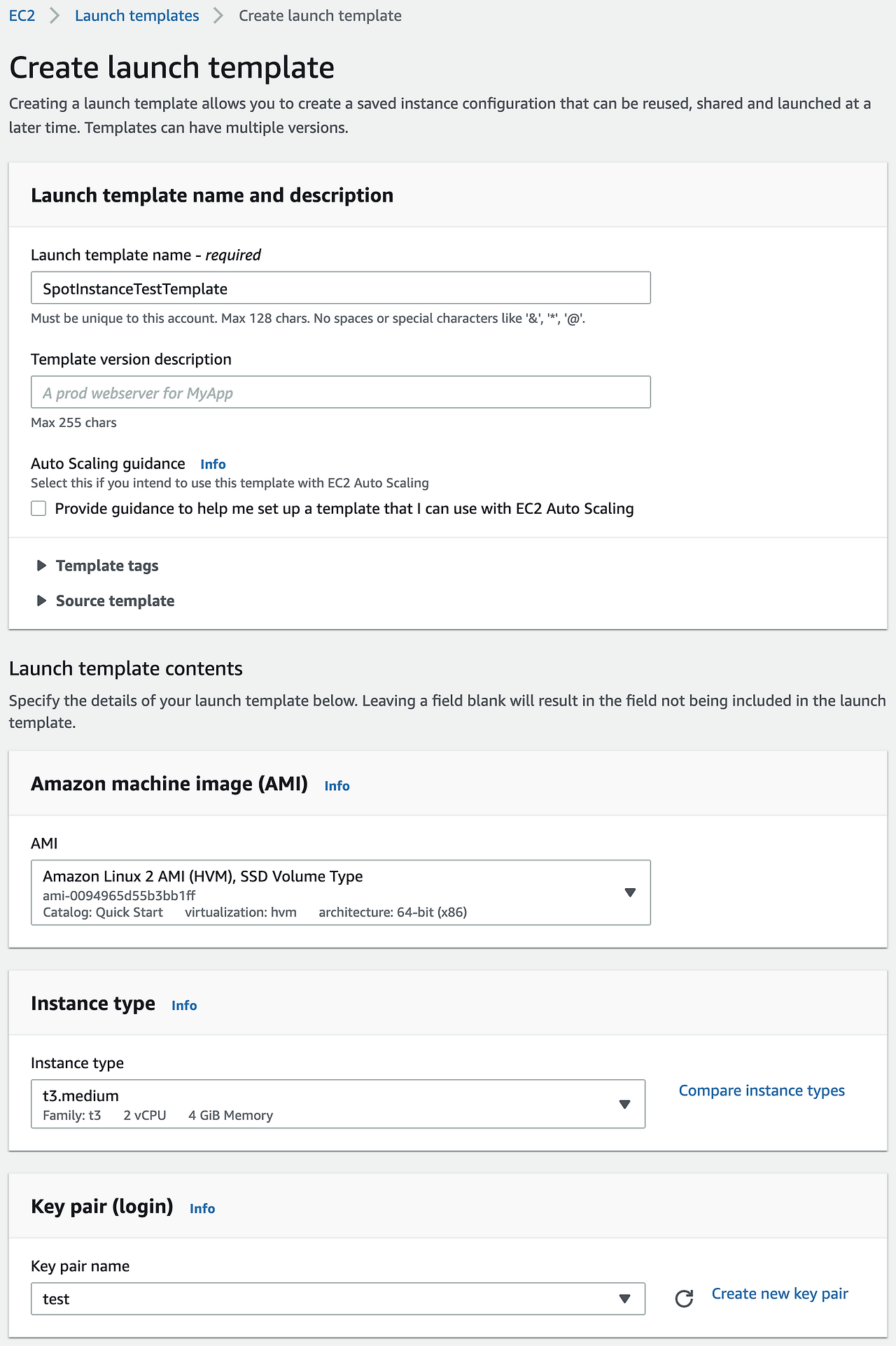Click the Launch template name field
The height and width of the screenshot is (1346, 896).
point(341,288)
